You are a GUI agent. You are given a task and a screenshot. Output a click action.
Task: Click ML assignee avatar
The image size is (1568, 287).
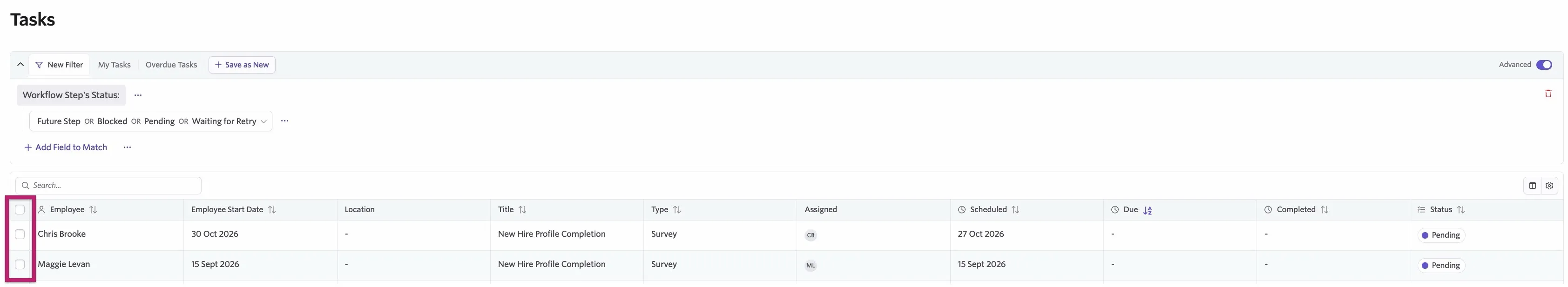810,266
